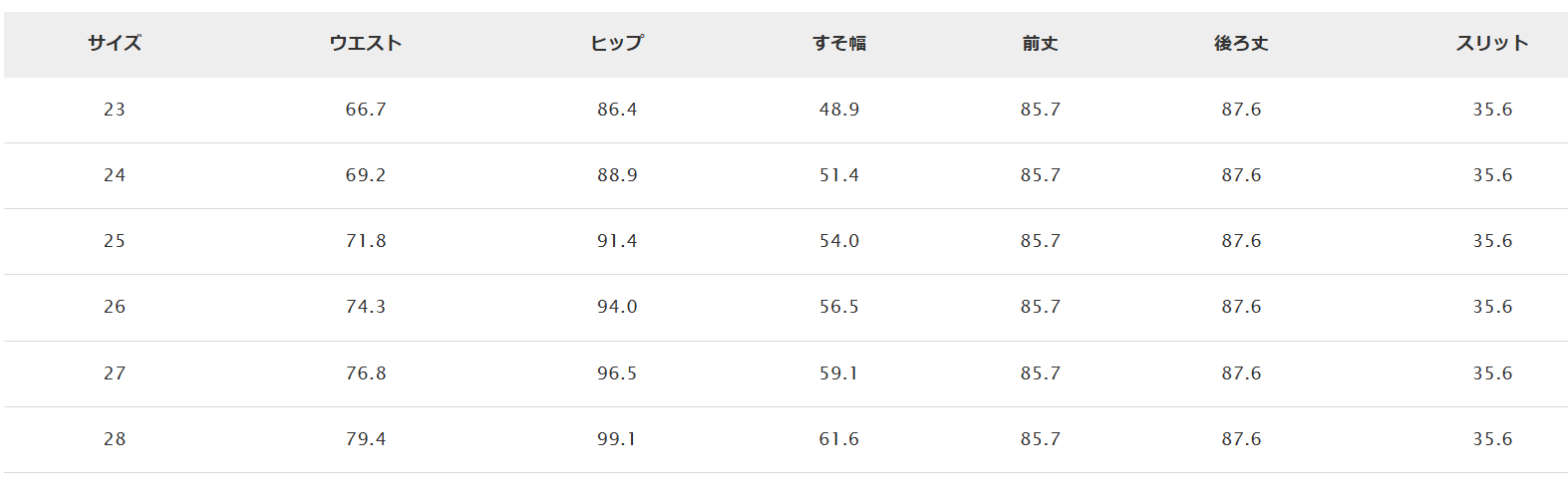
Task: Click the ヒップ column header
Action: (617, 43)
